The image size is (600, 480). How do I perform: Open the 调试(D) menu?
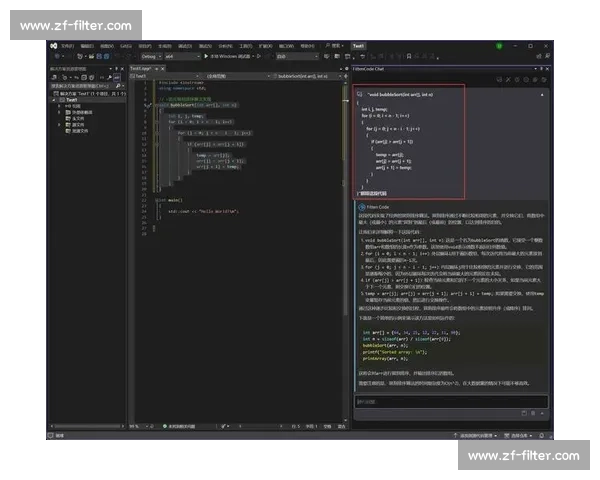(x=185, y=46)
